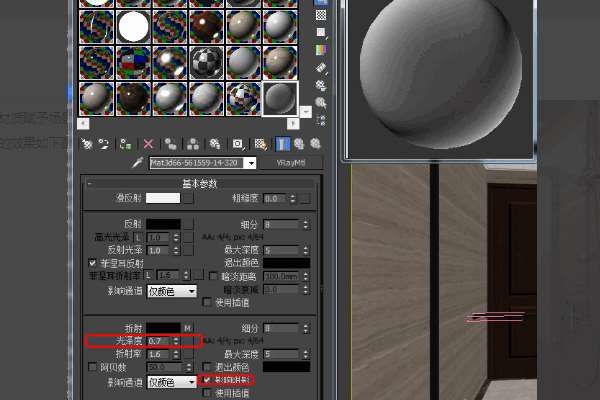
Task: Select the white sphere sample slot
Action: pos(133,27)
